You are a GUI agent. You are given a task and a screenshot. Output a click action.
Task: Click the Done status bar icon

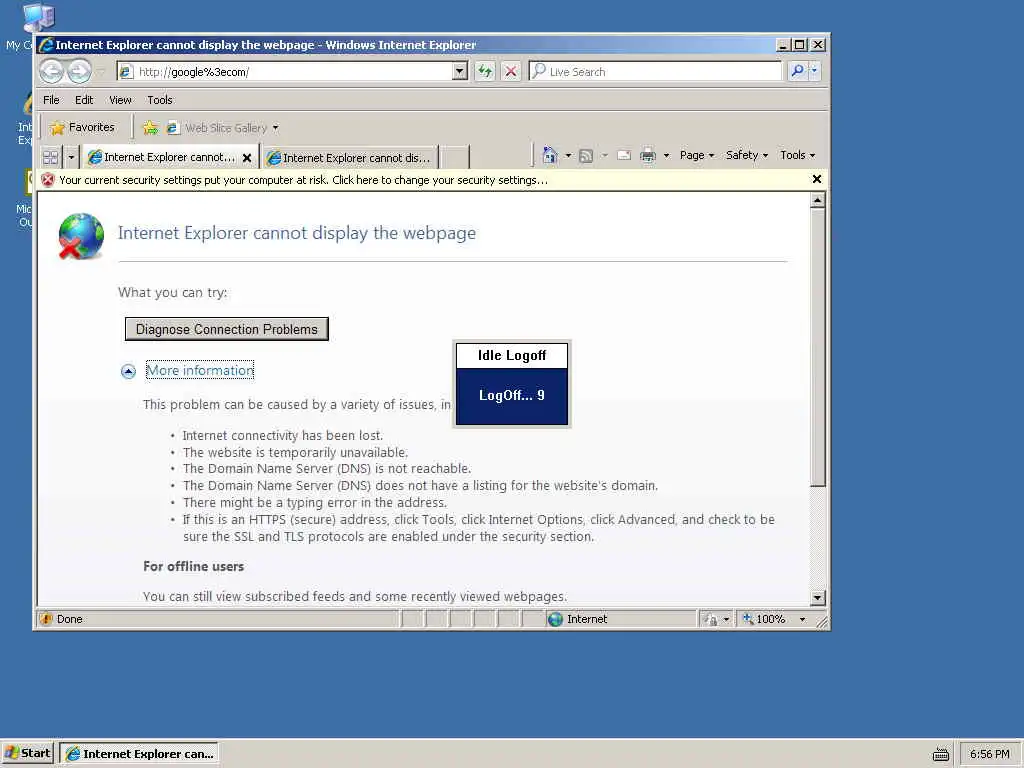(46, 619)
